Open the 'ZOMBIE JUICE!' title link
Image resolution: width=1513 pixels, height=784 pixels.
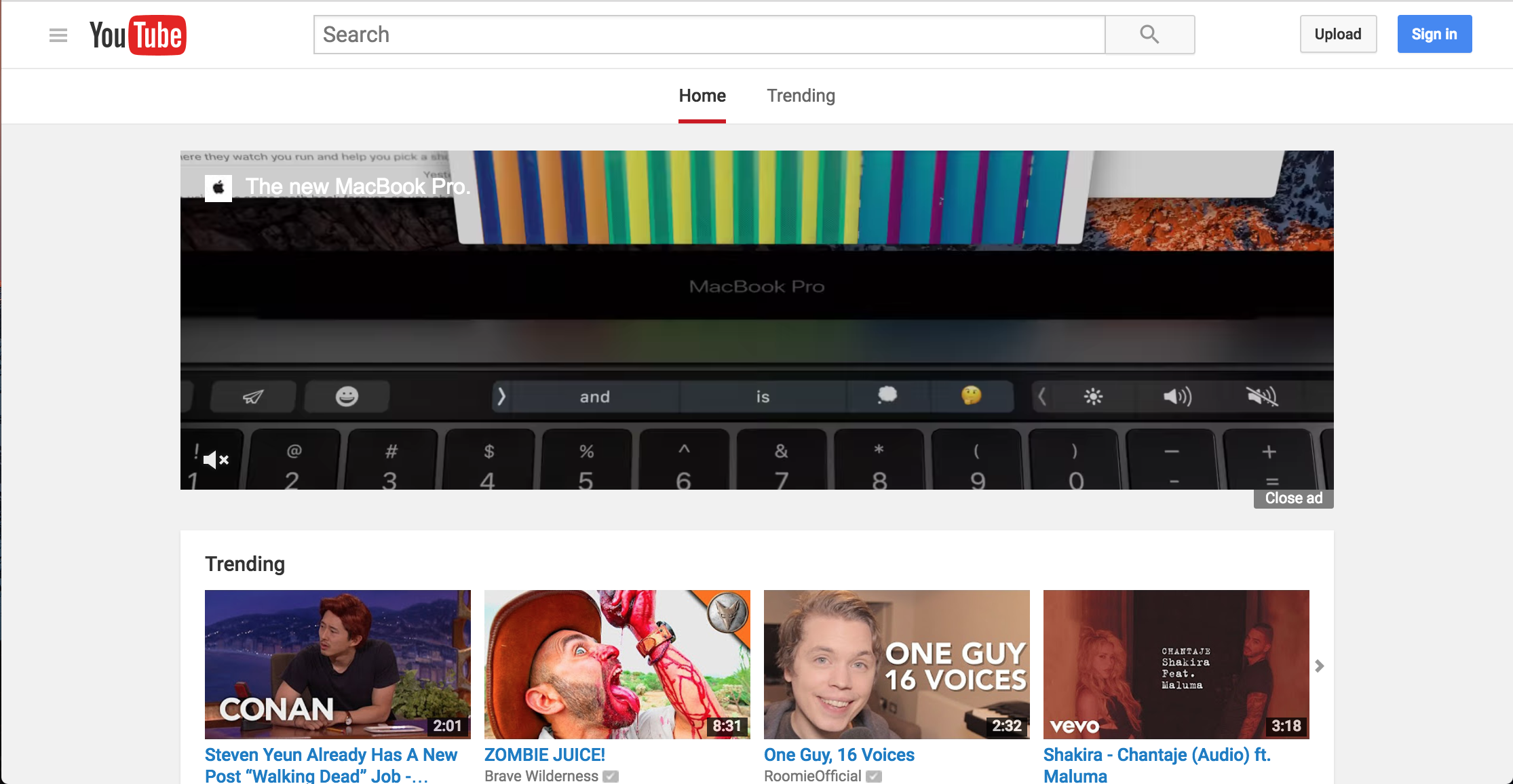(x=545, y=755)
